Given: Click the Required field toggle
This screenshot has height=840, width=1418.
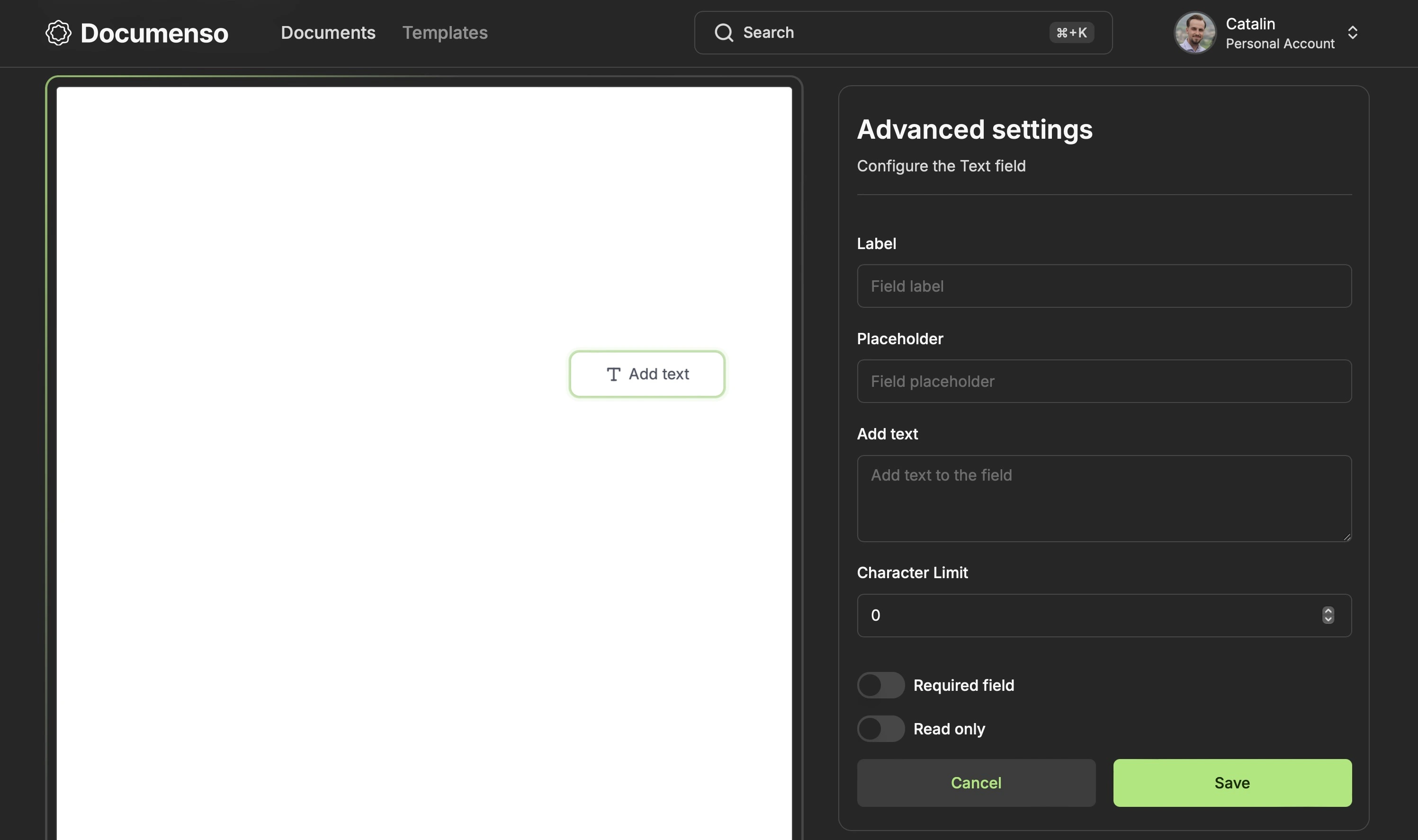Looking at the screenshot, I should coord(881,685).
